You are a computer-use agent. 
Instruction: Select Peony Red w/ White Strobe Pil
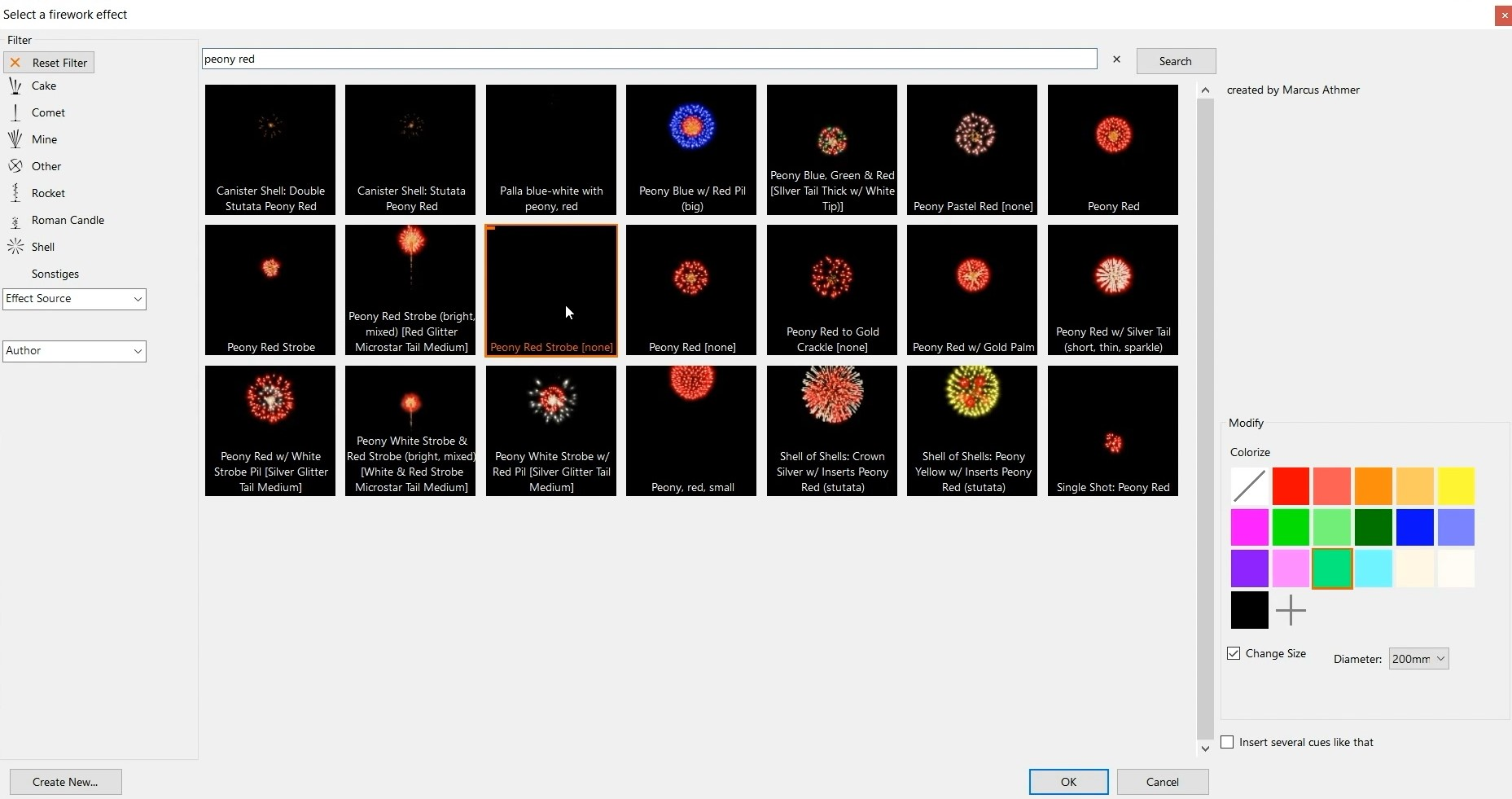coord(270,431)
